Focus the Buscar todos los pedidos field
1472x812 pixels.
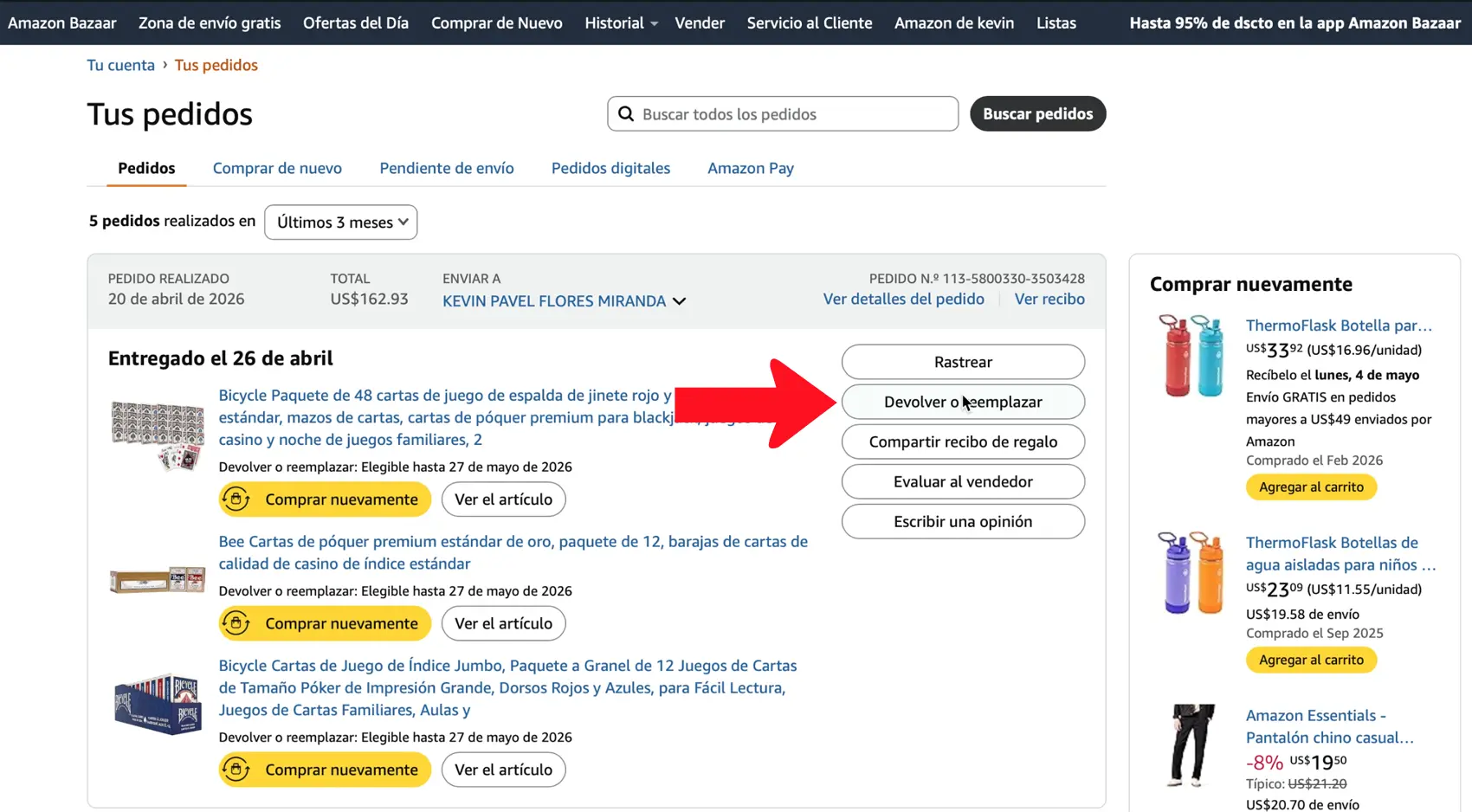(783, 114)
